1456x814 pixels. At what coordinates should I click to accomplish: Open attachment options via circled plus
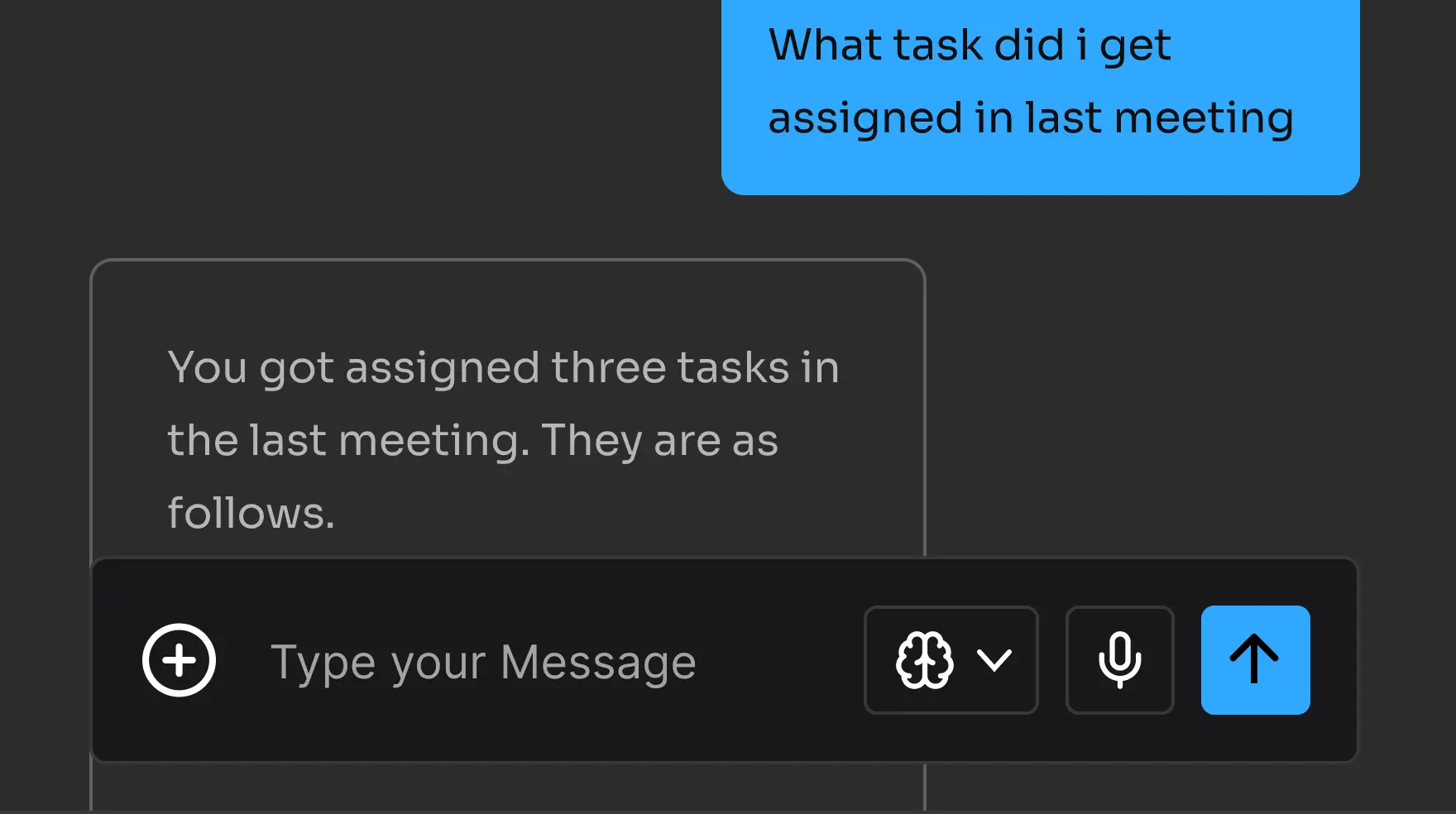pyautogui.click(x=179, y=660)
